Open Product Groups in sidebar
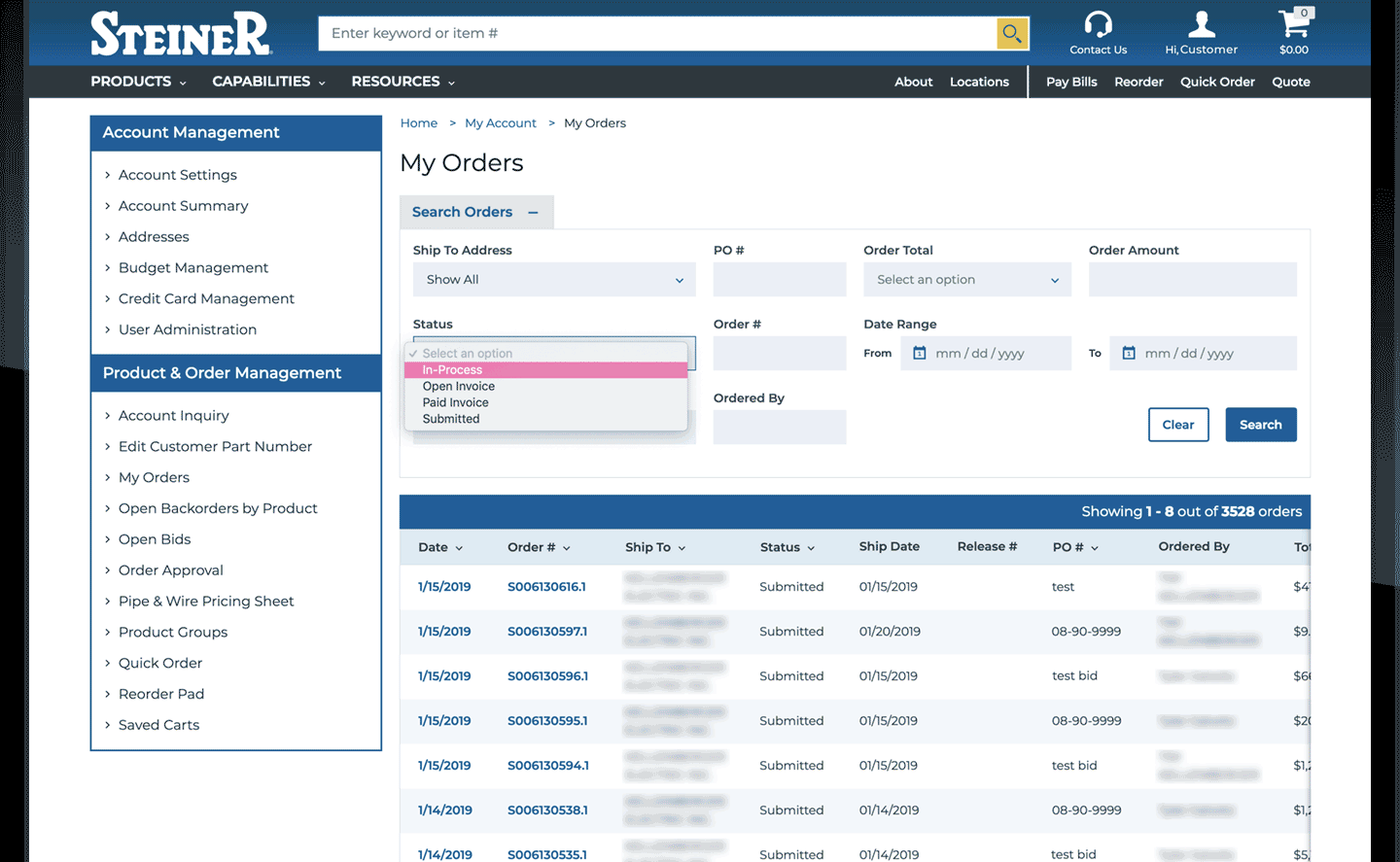Viewport: 1400px width, 862px height. 173,633
